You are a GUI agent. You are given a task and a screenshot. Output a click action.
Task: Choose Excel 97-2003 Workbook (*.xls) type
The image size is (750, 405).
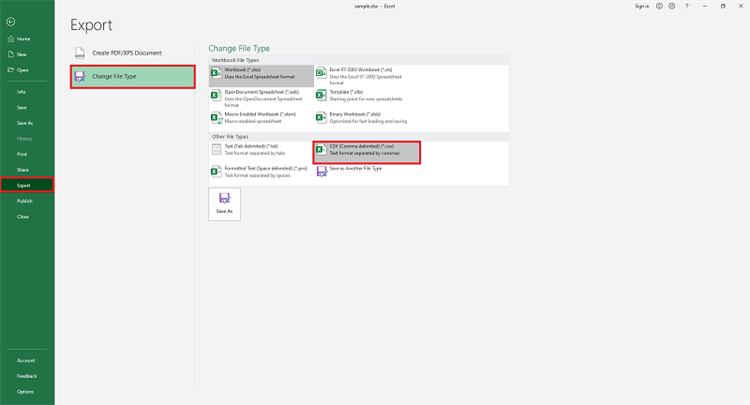(367, 76)
